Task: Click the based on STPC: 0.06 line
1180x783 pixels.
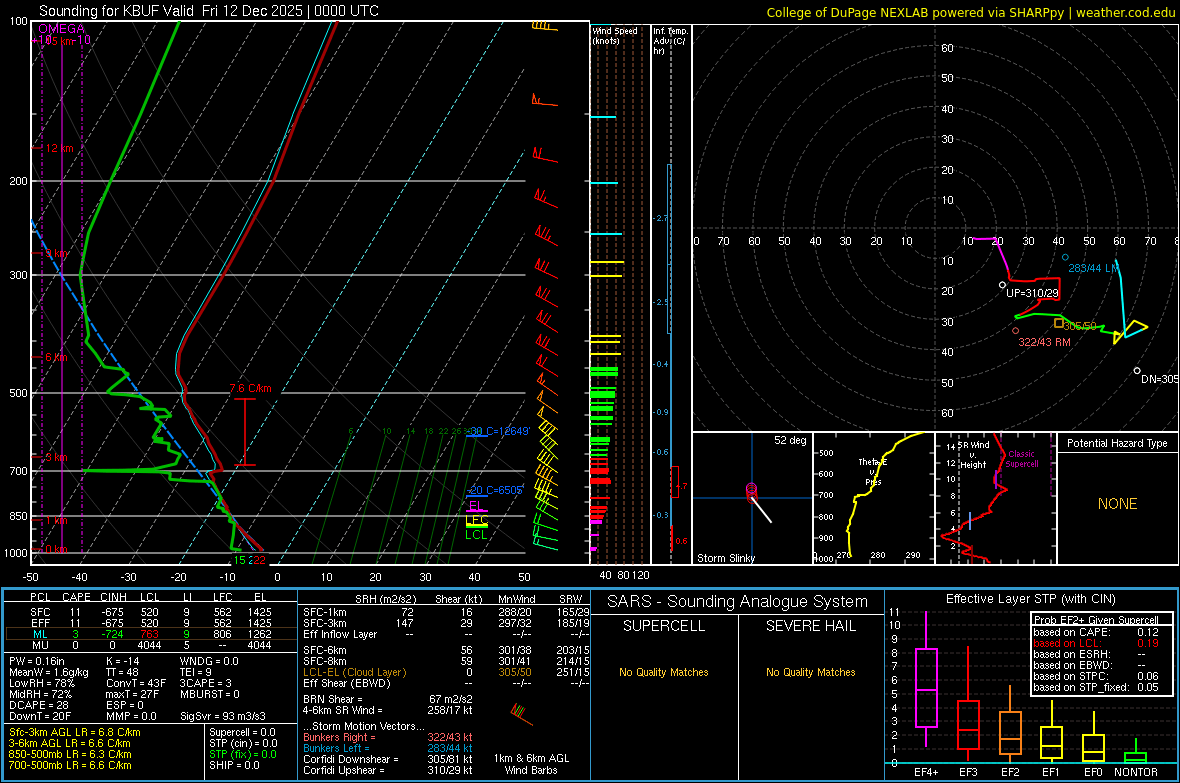Action: [1096, 676]
